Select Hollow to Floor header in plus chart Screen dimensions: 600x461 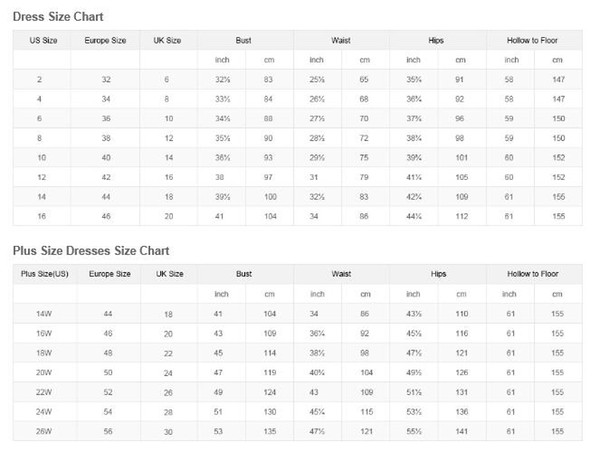tap(533, 274)
